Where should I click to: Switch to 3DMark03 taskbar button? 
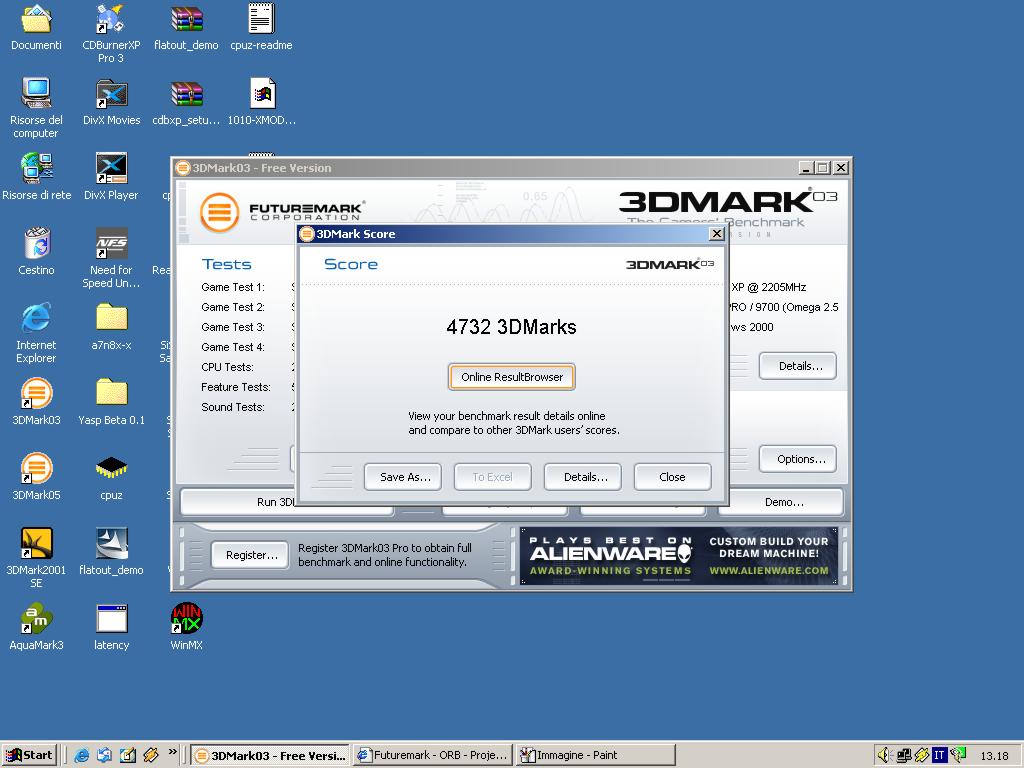(x=270, y=756)
